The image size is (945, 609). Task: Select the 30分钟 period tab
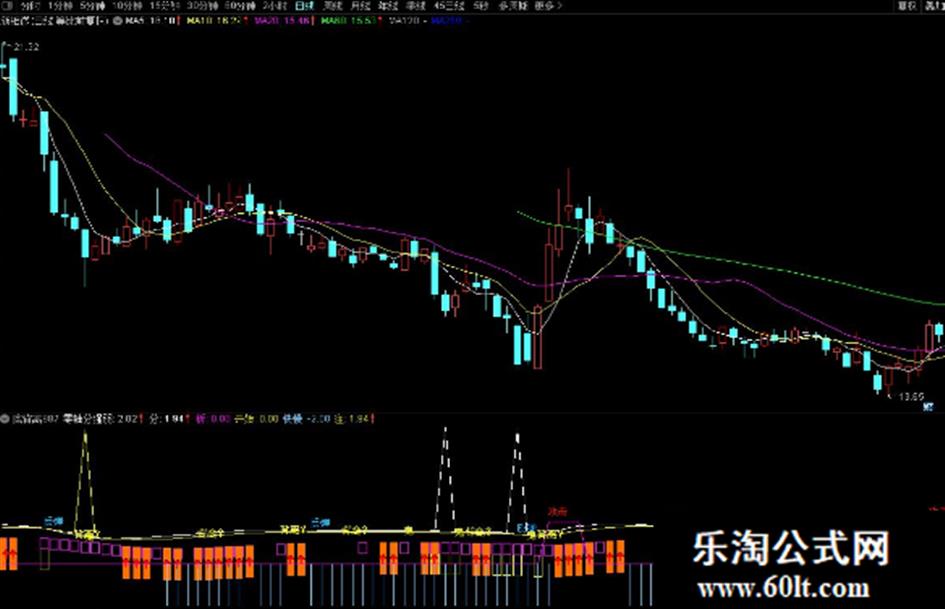202,6
